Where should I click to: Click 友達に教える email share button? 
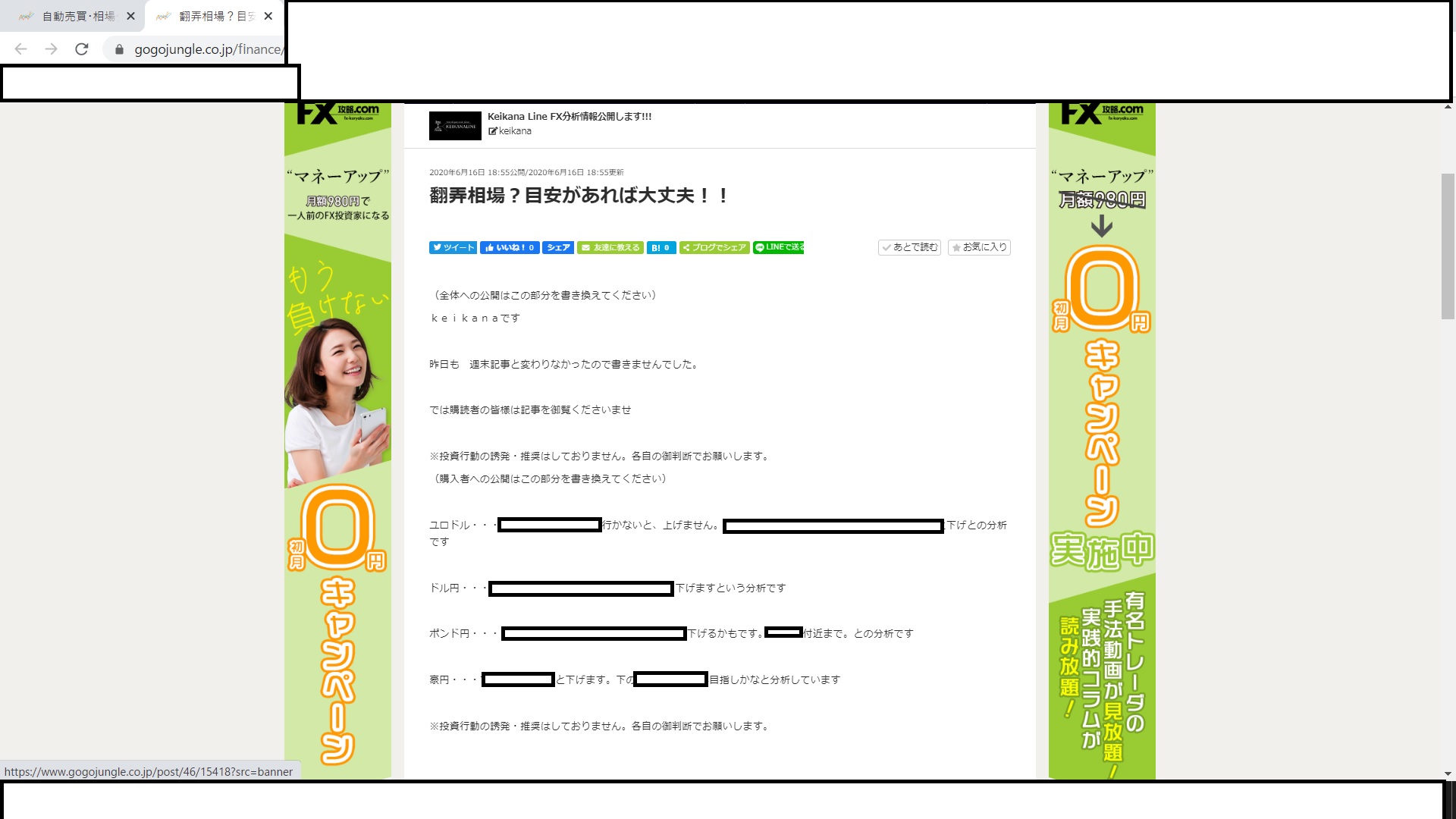[610, 247]
